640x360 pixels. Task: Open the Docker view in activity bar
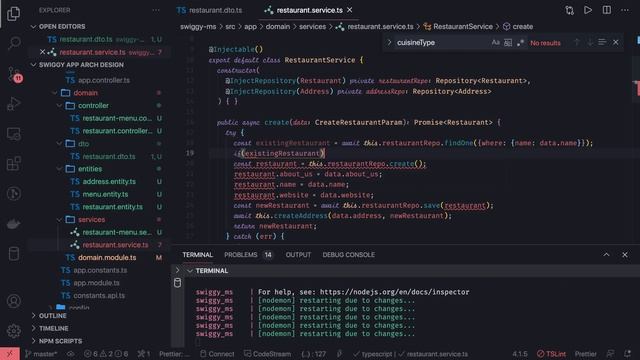click(13, 224)
